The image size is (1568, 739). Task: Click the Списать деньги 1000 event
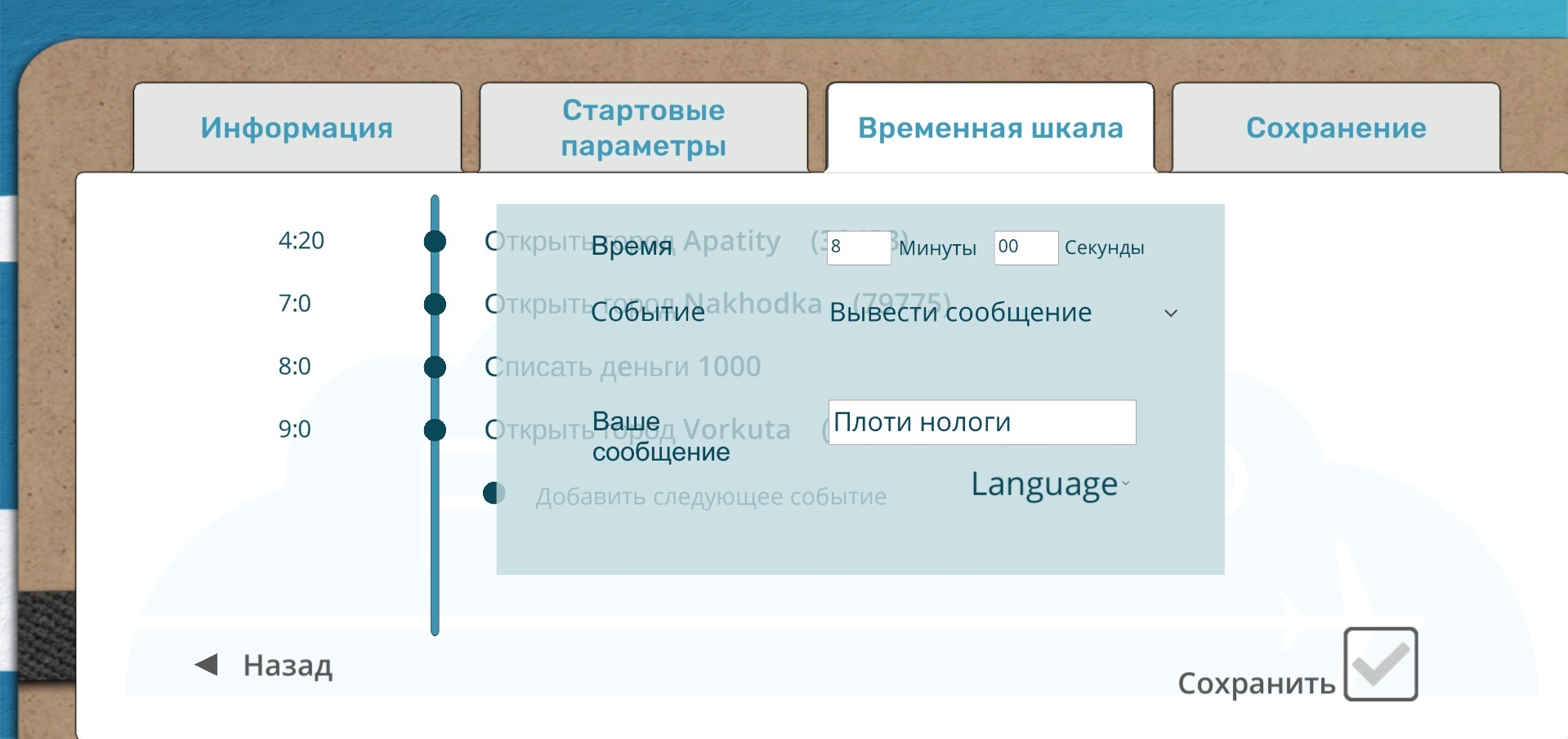[x=623, y=367]
